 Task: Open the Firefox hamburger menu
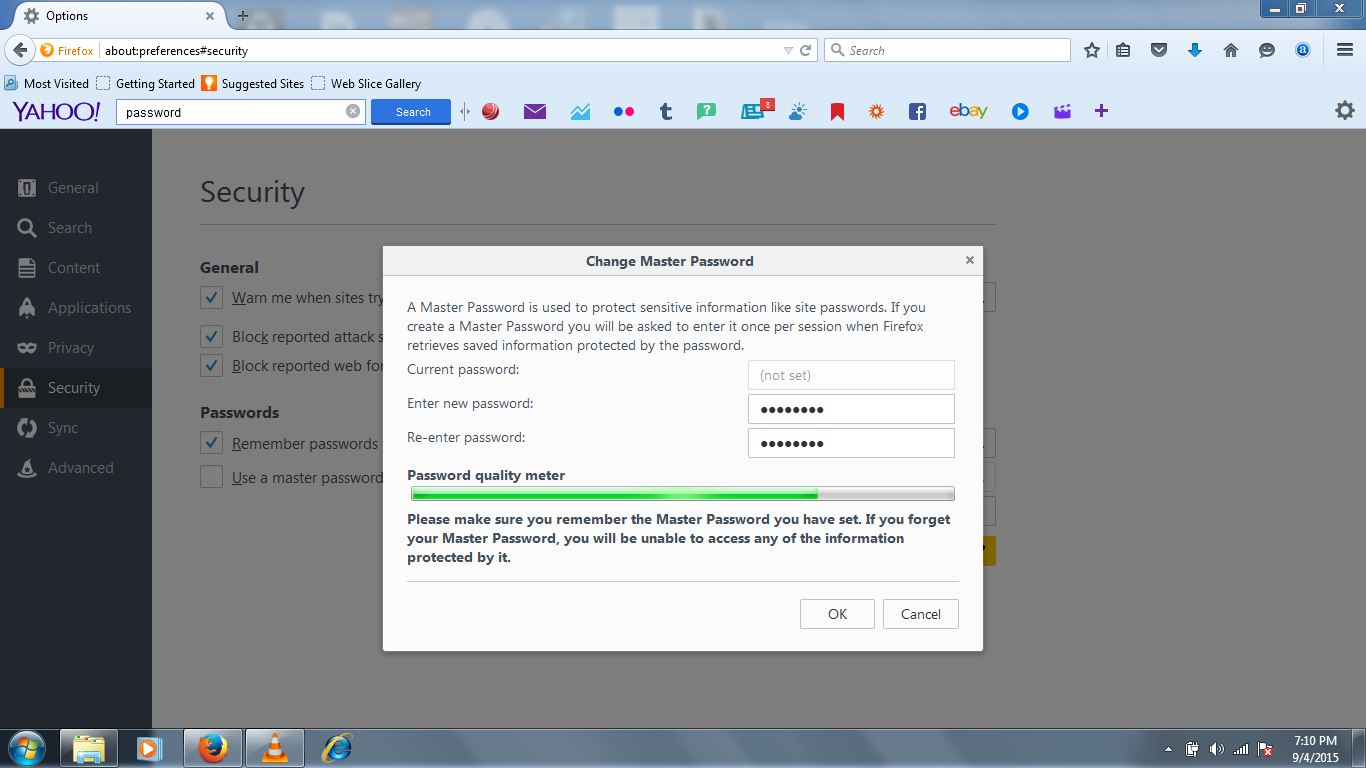1344,49
